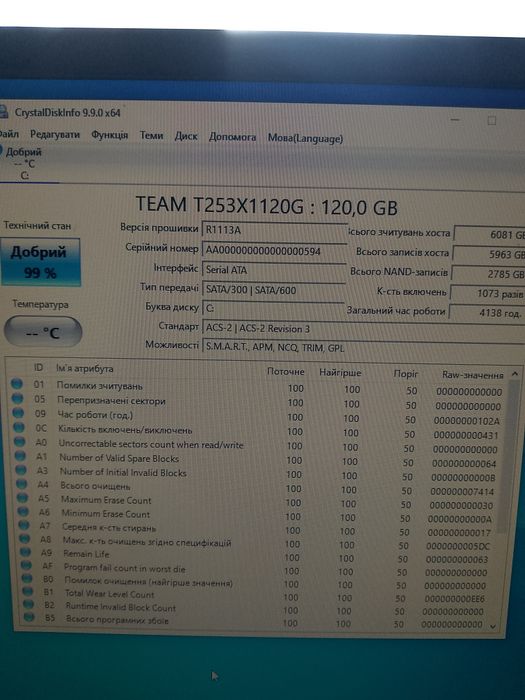The height and width of the screenshot is (700, 525).
Task: Click the Raw-значення column header
Action: coord(473,375)
